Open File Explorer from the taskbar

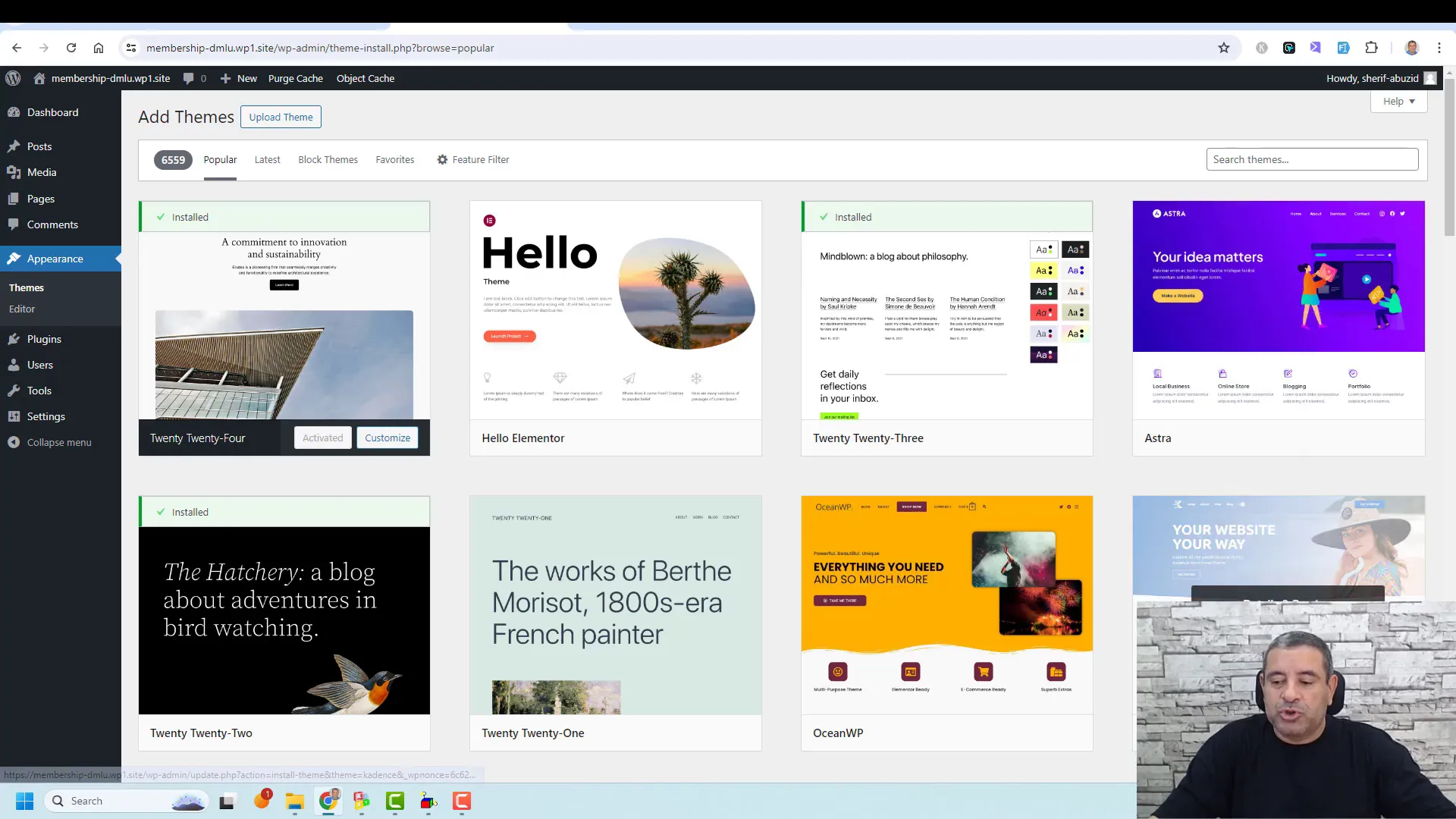click(295, 801)
